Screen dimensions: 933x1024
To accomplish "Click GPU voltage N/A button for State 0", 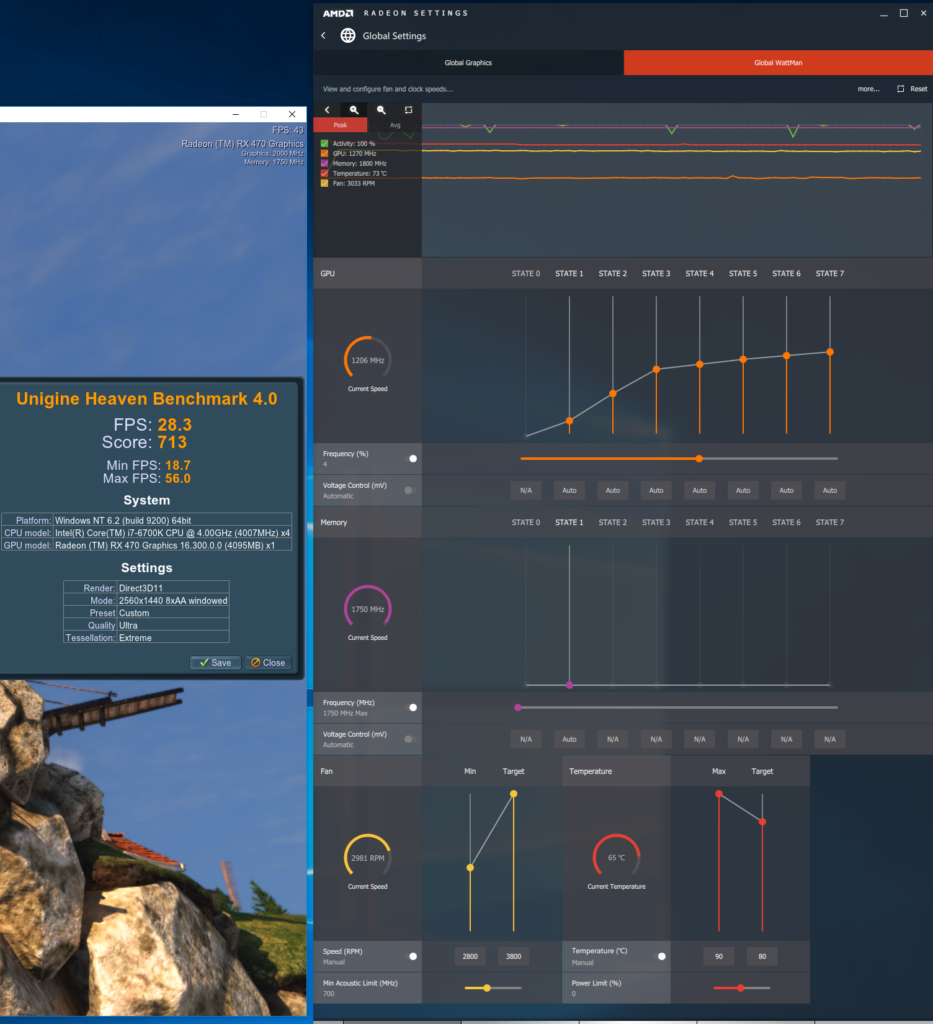I will pos(526,490).
